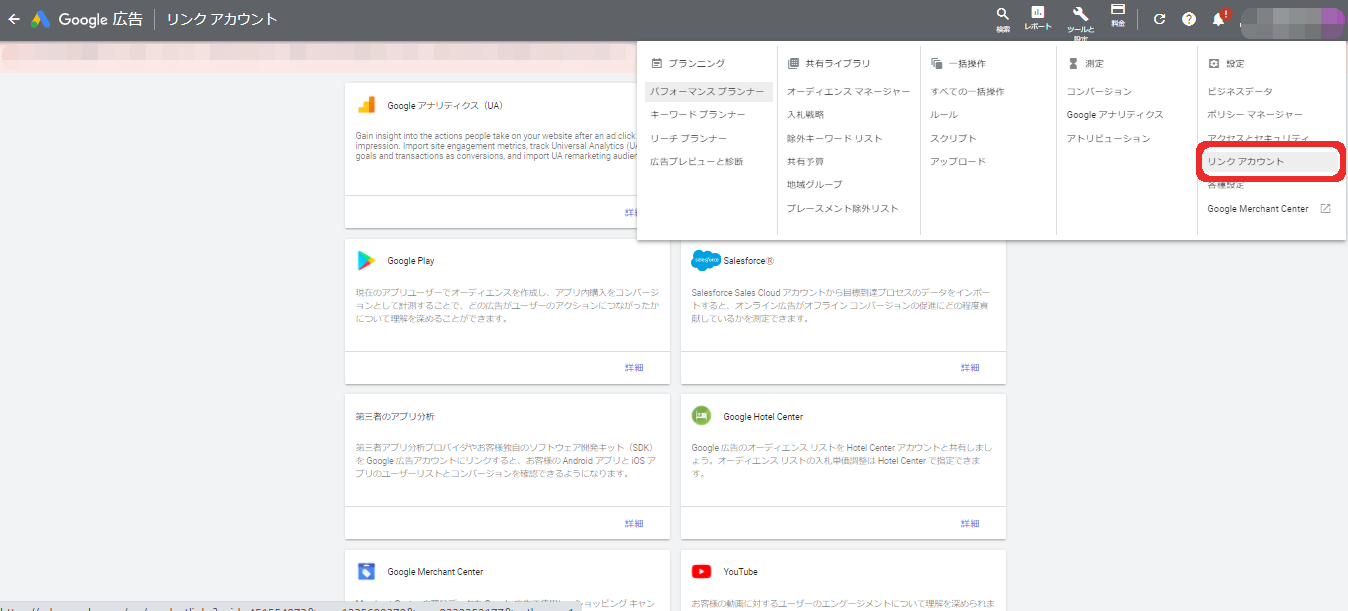Open プレースメント除外リスト menu item

click(843, 208)
